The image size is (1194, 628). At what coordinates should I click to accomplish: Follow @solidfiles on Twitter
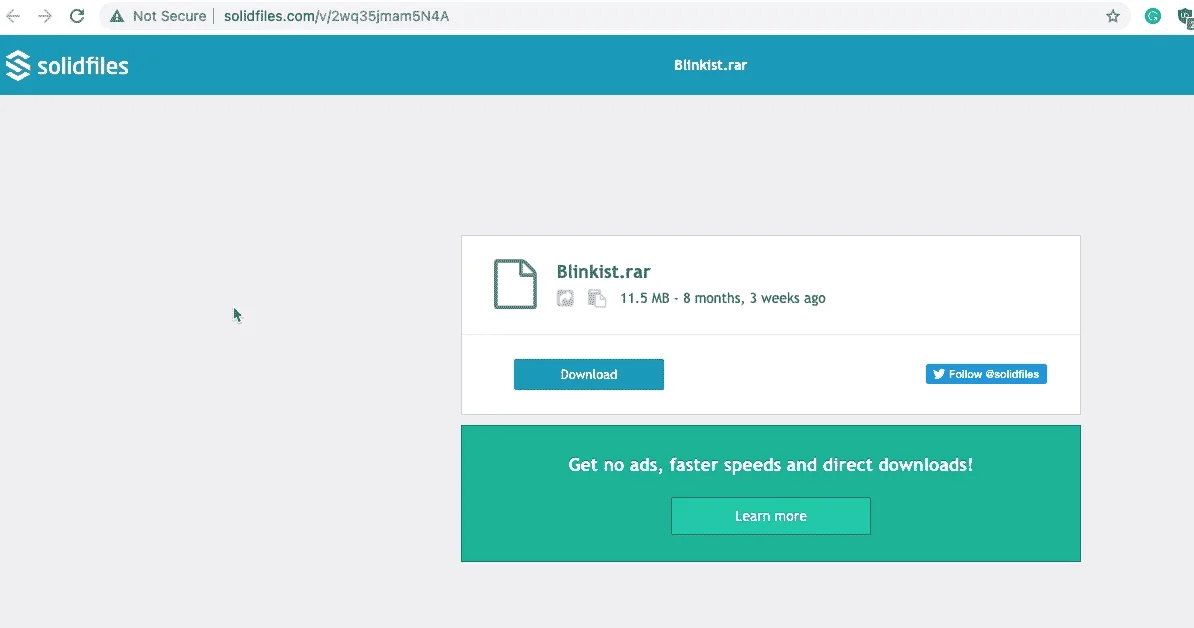986,374
